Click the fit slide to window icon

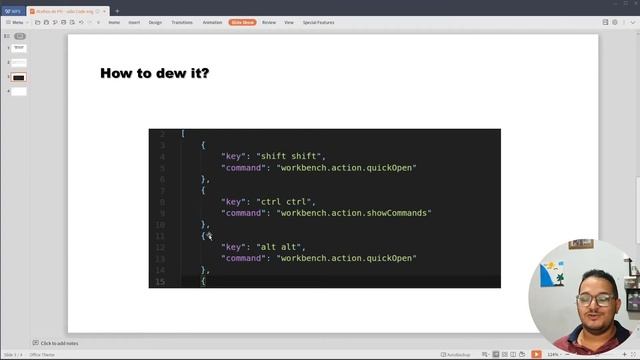coord(633,355)
